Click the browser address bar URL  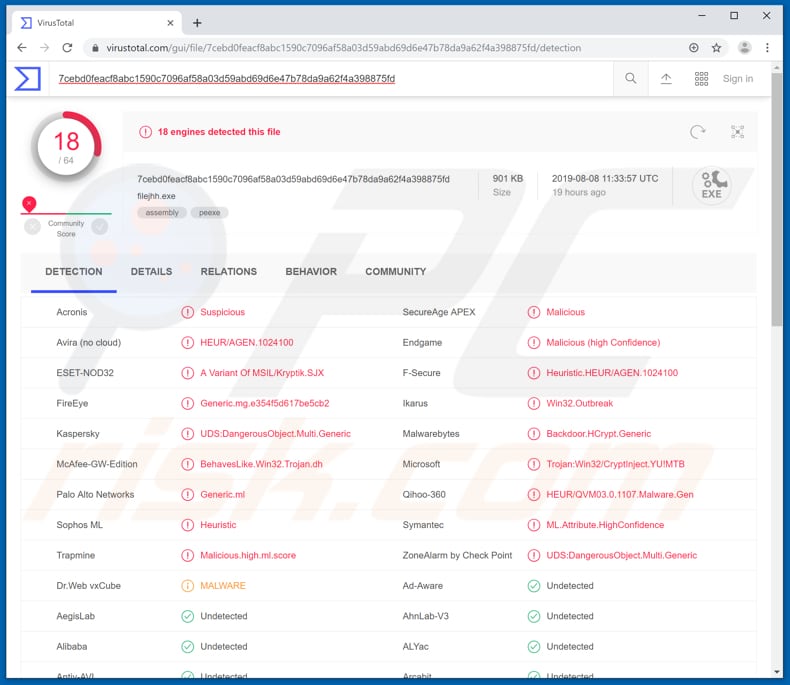click(x=344, y=48)
